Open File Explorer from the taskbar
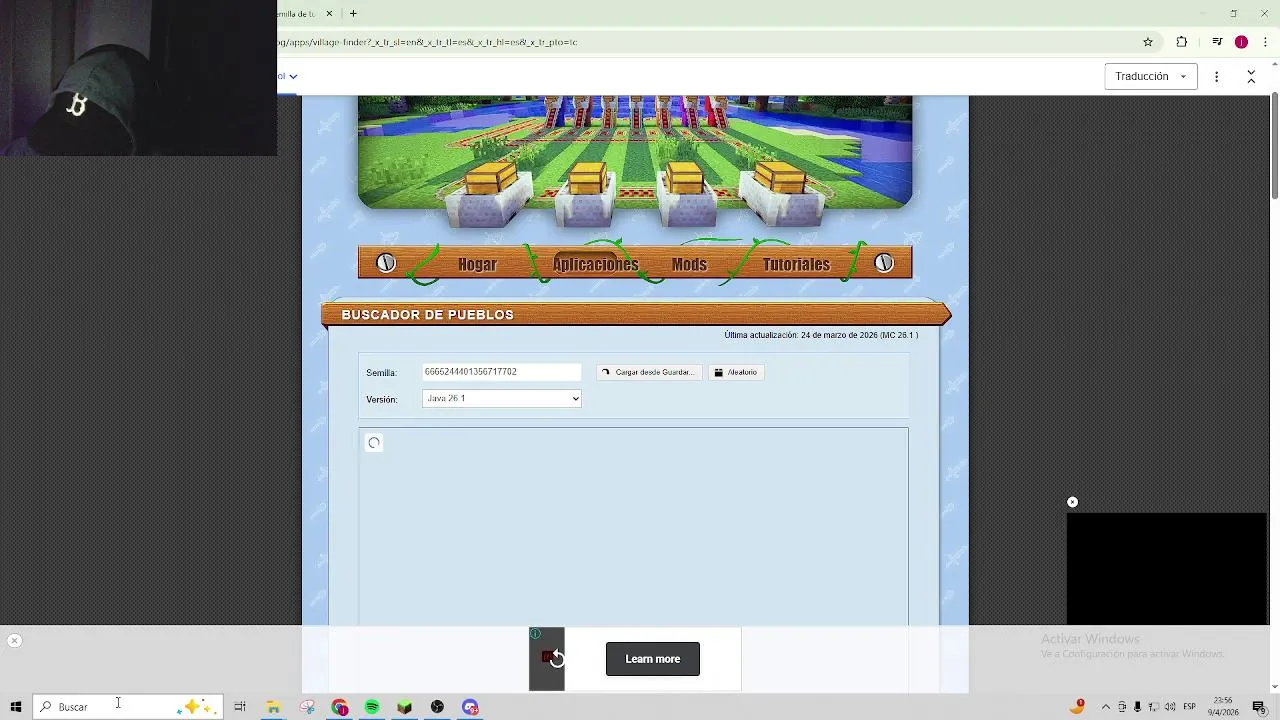This screenshot has width=1280, height=720. [x=273, y=707]
